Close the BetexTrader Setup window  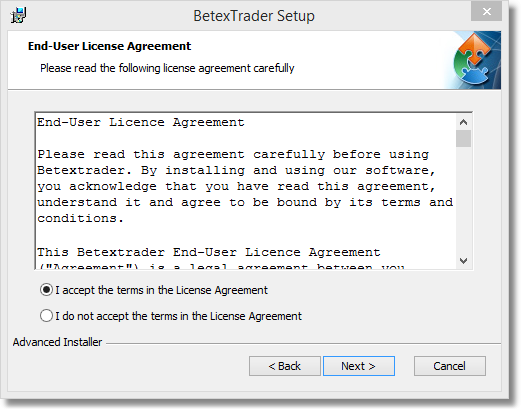click(x=486, y=12)
